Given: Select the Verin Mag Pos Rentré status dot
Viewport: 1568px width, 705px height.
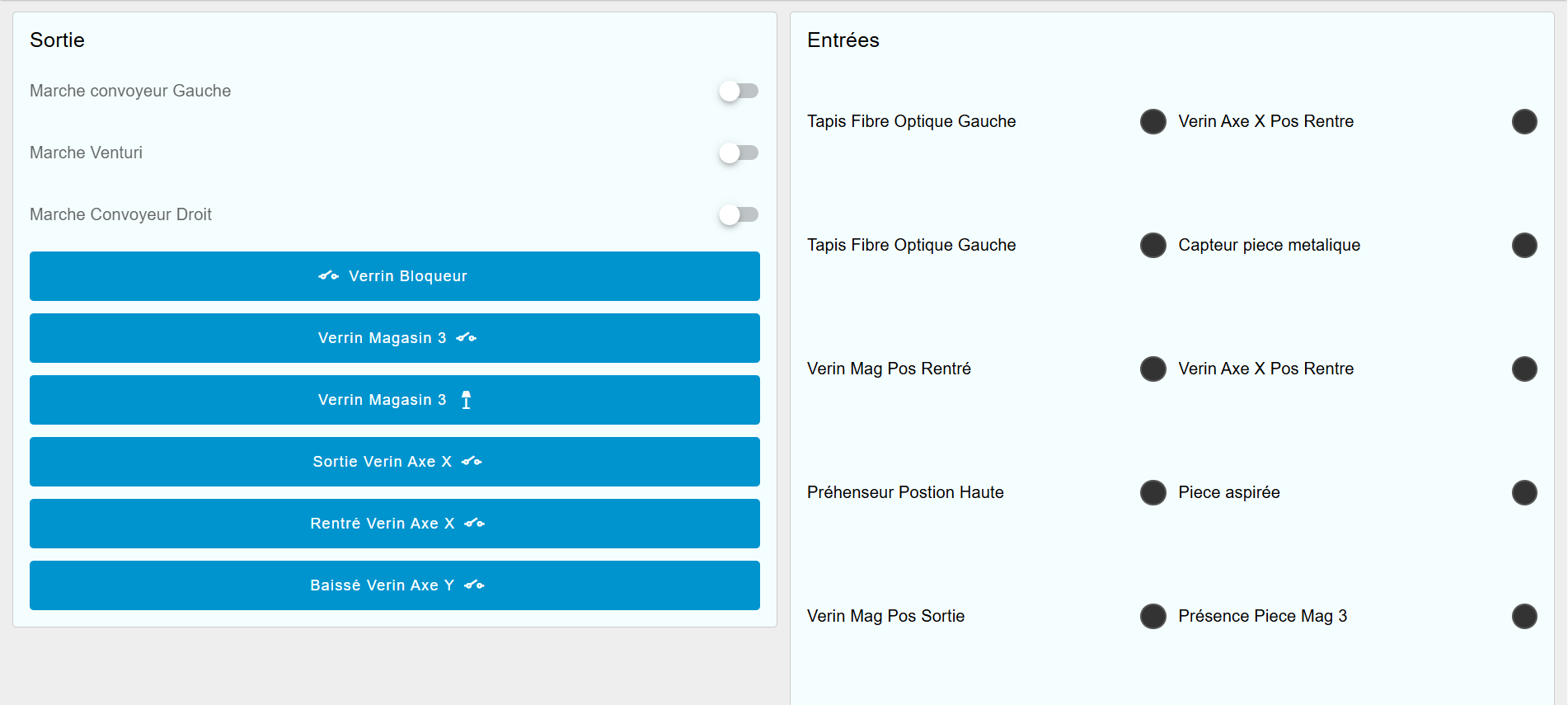Looking at the screenshot, I should (1153, 369).
